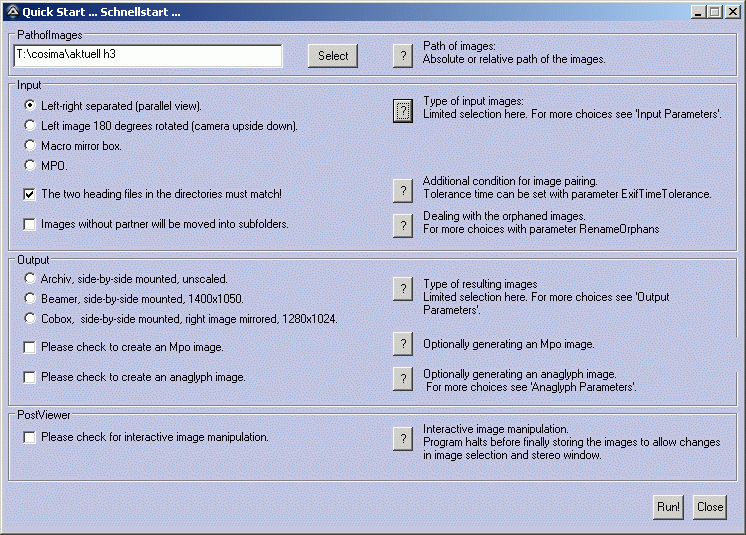746x535 pixels.
Task: Choose Archiv side-by-side unscaled output
Action: click(x=30, y=278)
